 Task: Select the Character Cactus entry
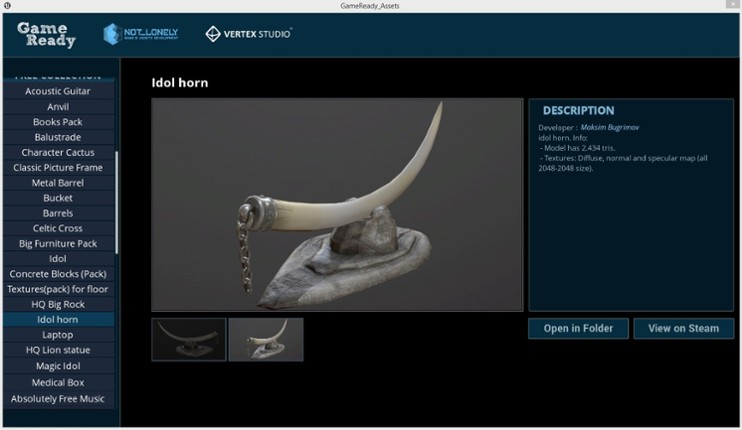pyautogui.click(x=57, y=152)
